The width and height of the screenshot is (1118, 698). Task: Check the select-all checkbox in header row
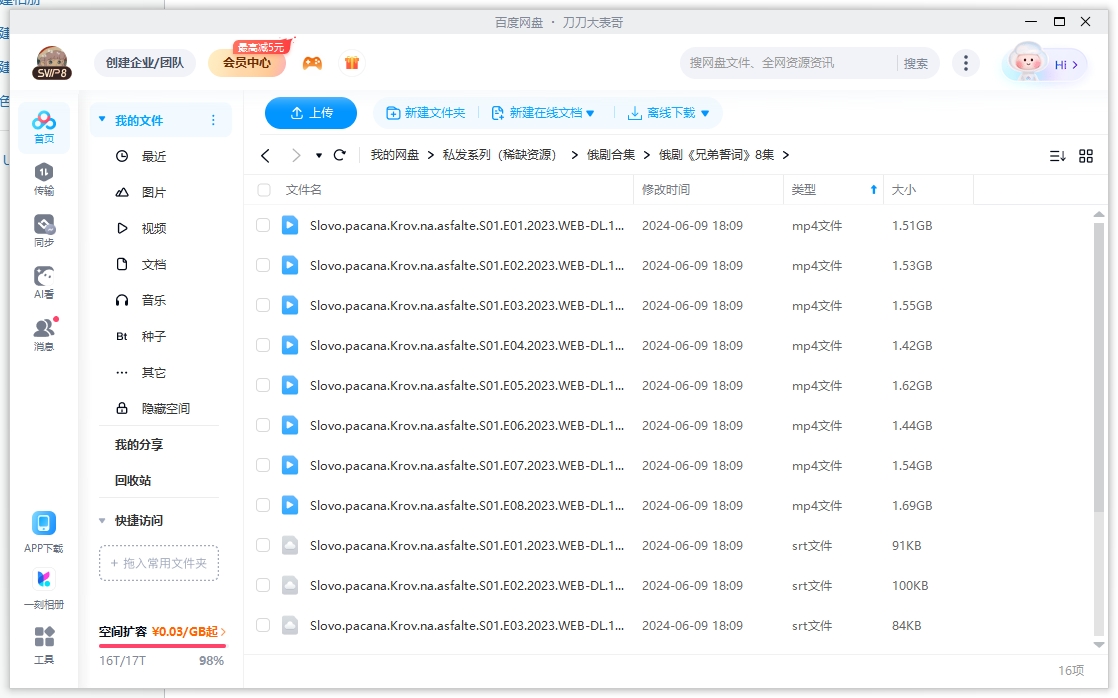262,190
